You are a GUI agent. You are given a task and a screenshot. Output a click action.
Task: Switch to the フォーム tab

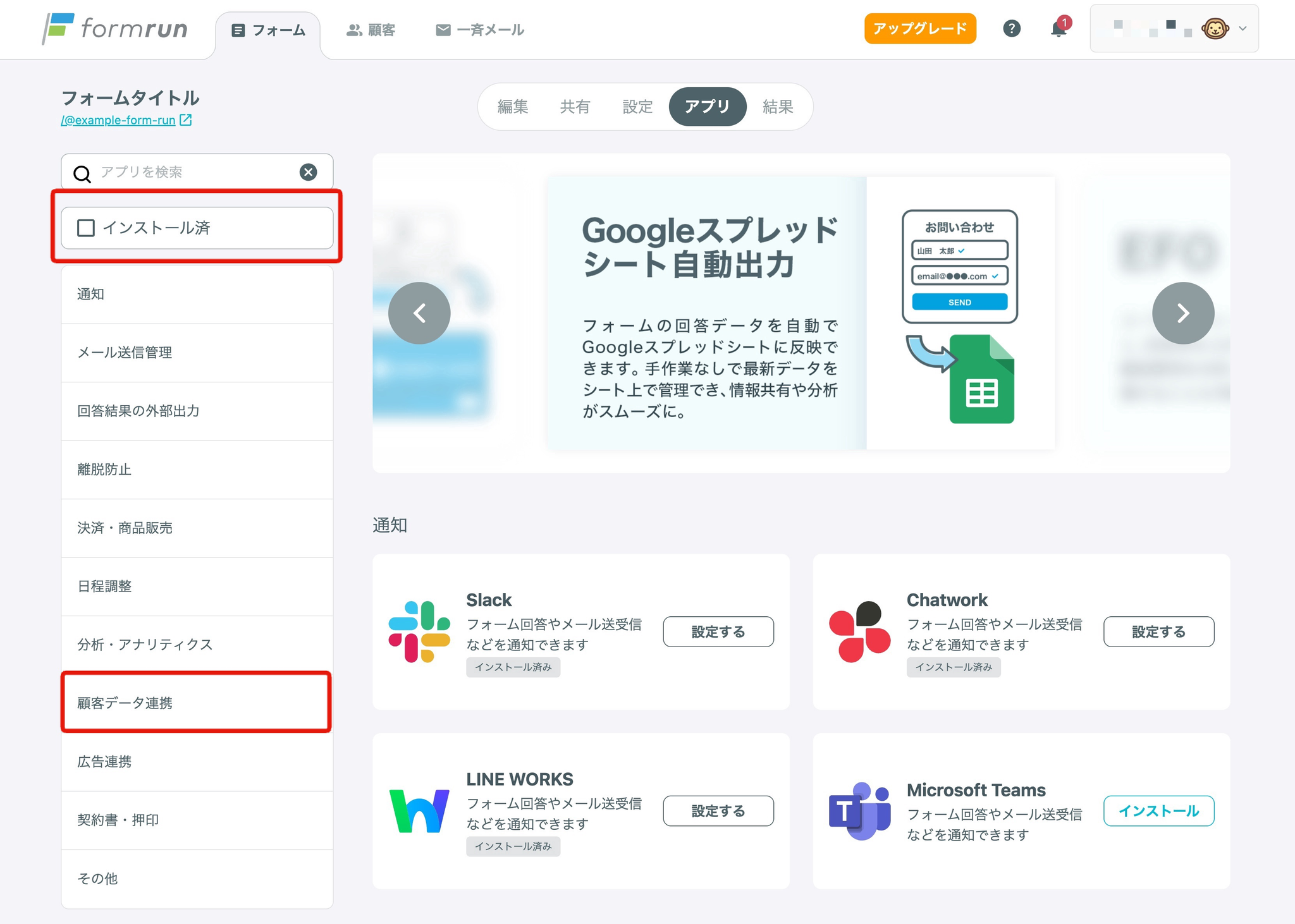pyautogui.click(x=268, y=30)
